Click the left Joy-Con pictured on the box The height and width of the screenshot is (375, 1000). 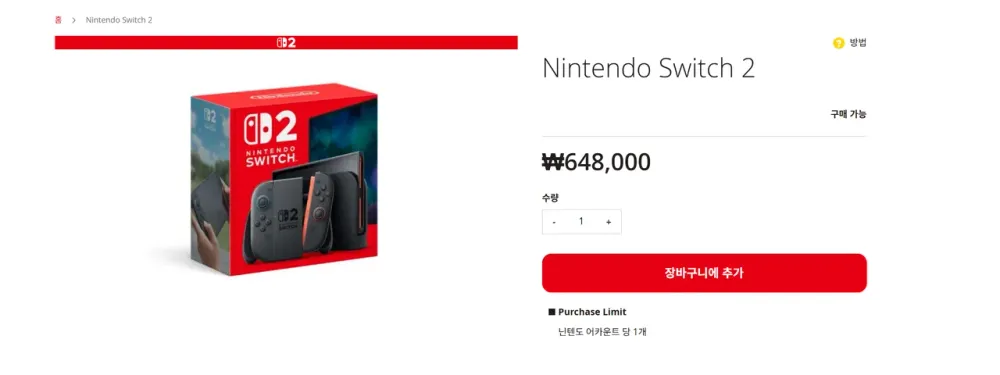[x=262, y=217]
